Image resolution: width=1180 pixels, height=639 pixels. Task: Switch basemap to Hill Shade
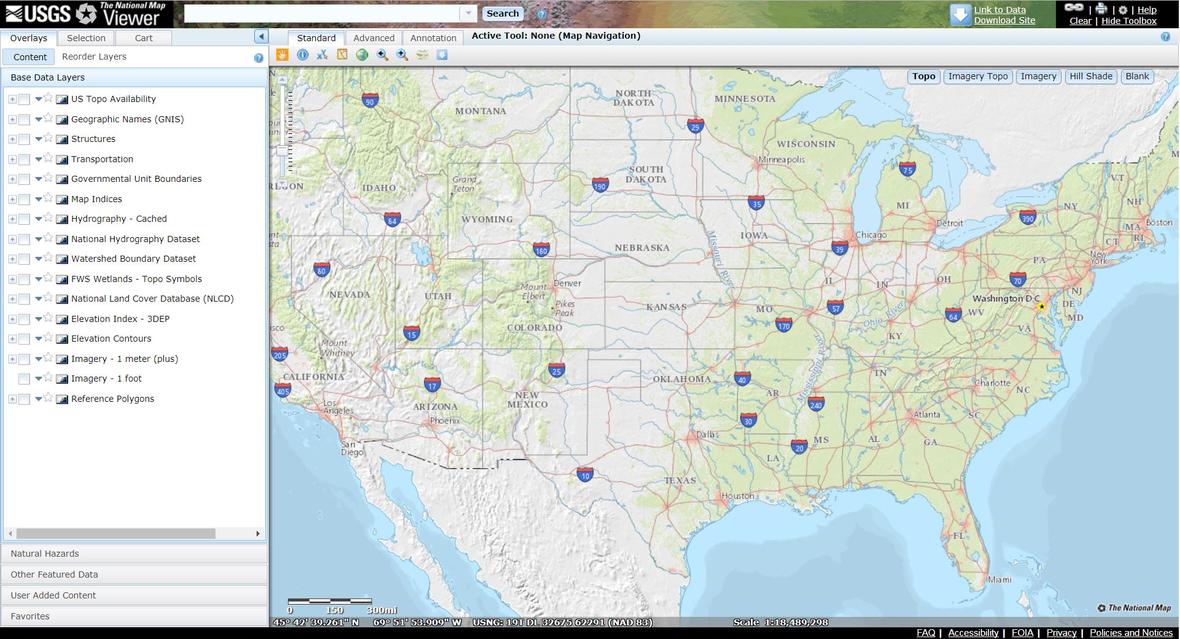coord(1090,76)
